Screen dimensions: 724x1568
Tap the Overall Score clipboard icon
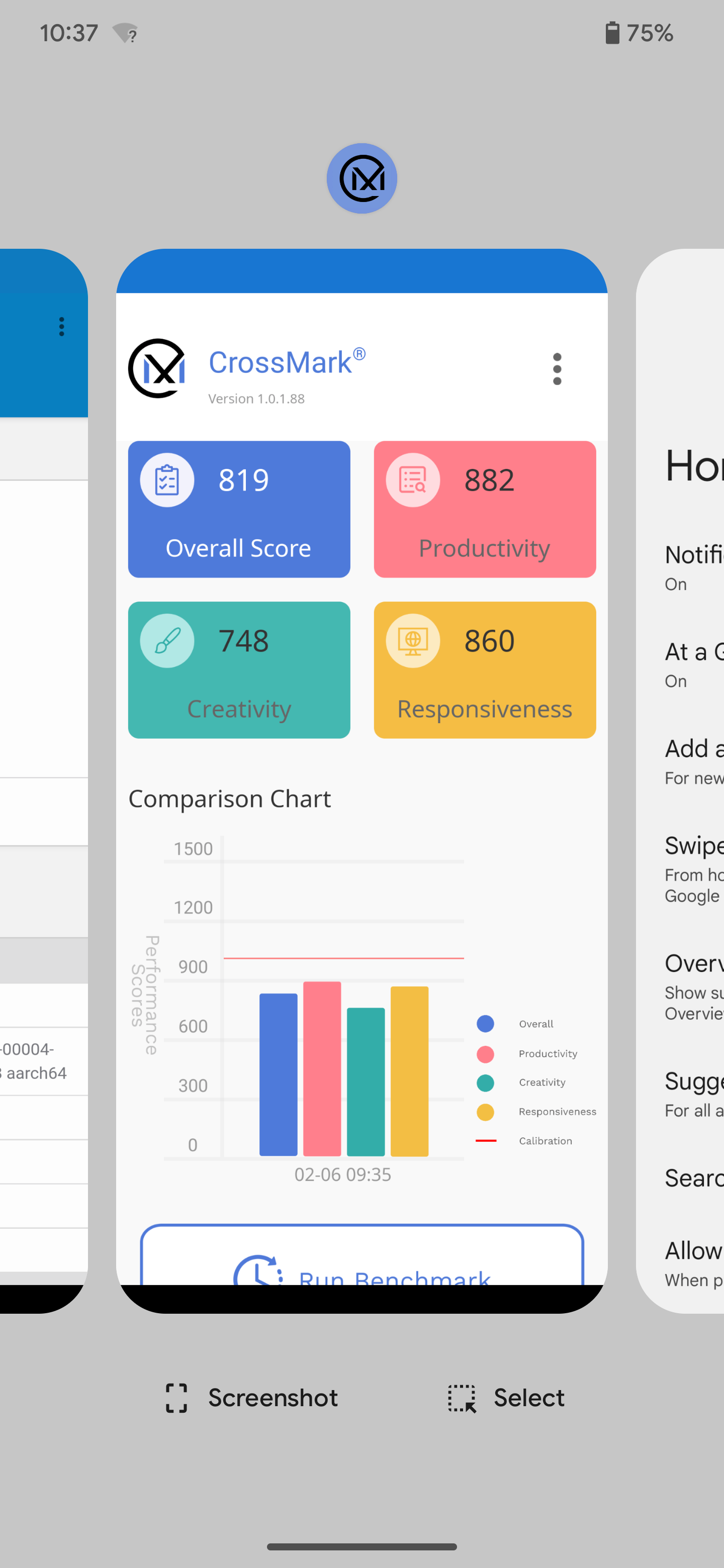[167, 479]
